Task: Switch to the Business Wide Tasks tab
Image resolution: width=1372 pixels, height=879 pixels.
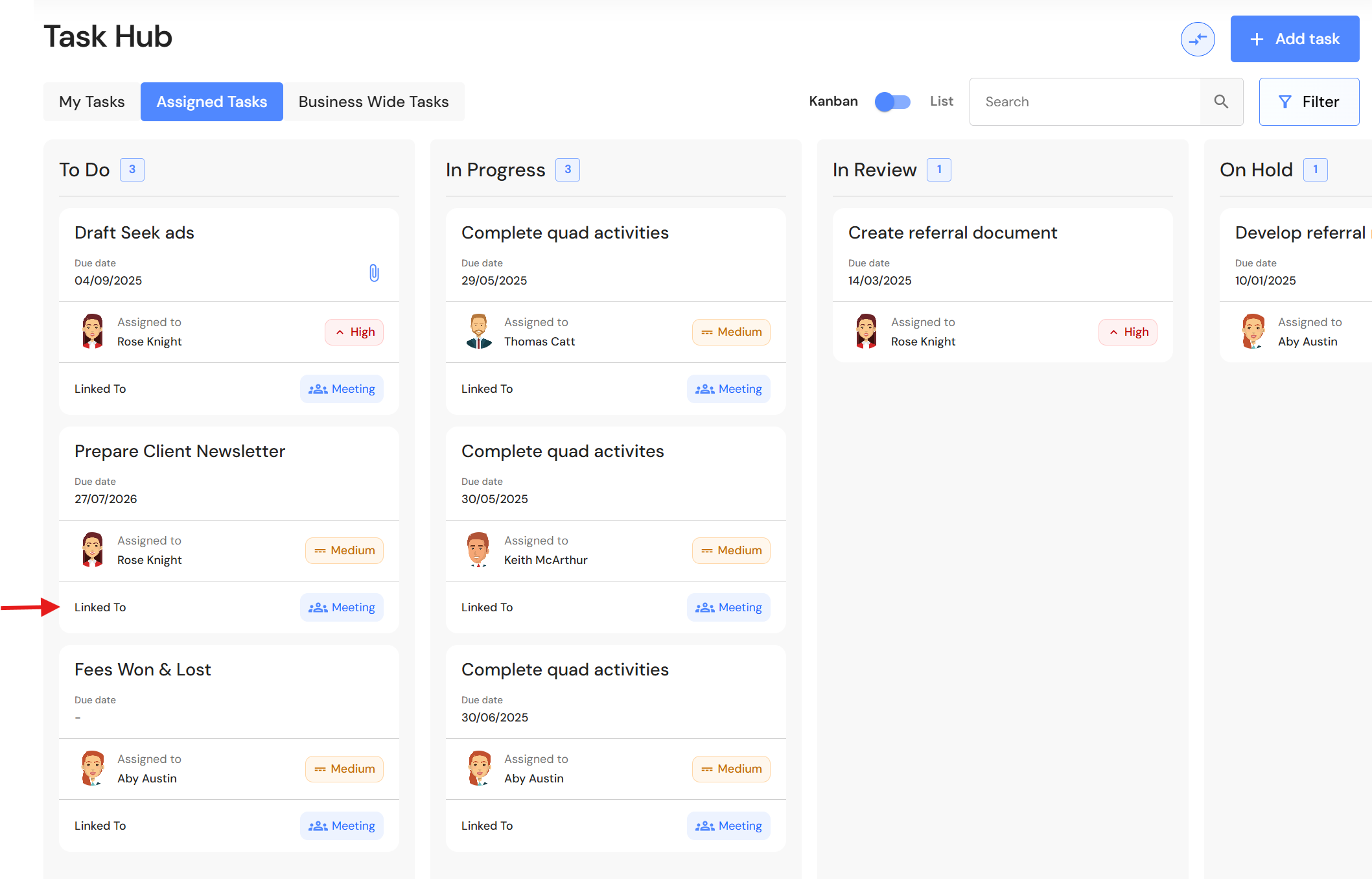Action: point(374,102)
